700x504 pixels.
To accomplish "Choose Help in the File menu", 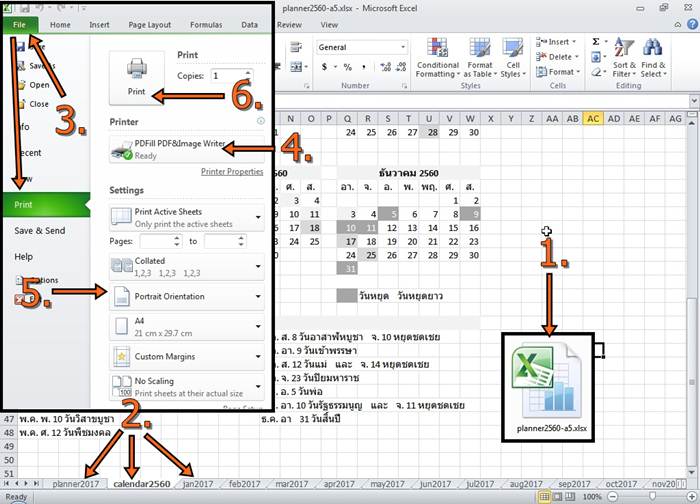I will pyautogui.click(x=24, y=257).
